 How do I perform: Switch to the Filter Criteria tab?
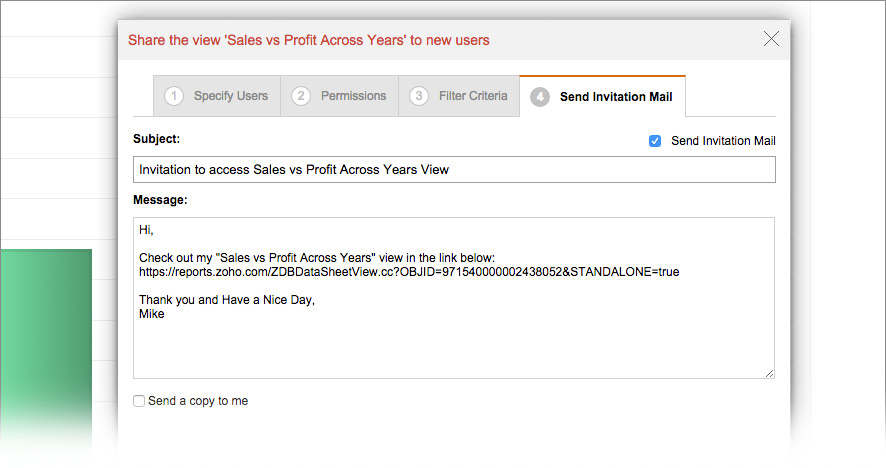473,96
